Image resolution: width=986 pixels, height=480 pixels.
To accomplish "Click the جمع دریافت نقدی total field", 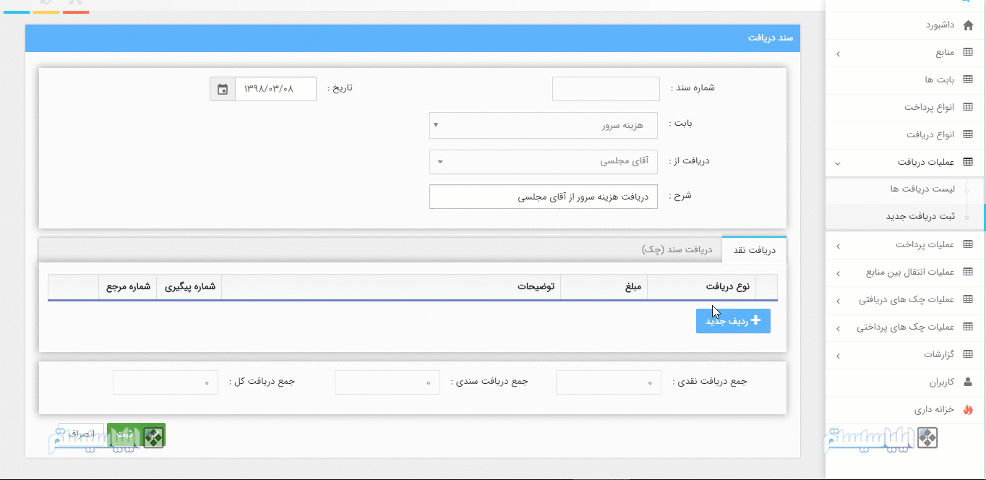I will point(609,382).
